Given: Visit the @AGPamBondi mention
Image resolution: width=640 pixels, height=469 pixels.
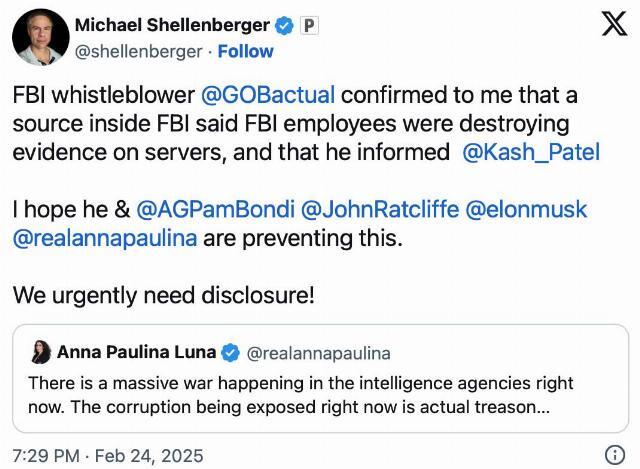Looking at the screenshot, I should pyautogui.click(x=215, y=209).
